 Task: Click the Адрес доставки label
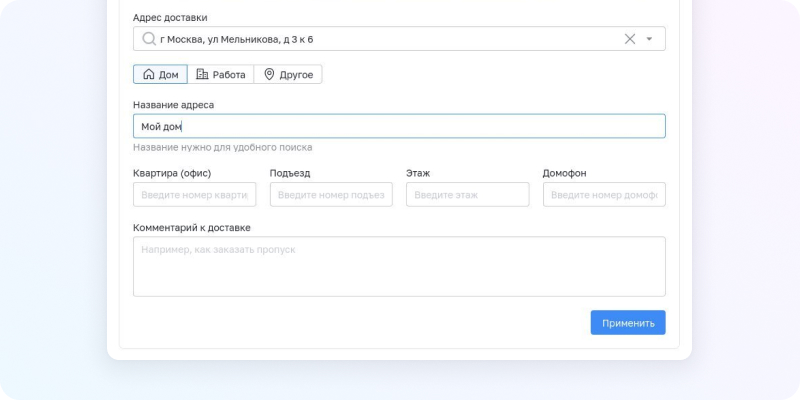click(170, 17)
